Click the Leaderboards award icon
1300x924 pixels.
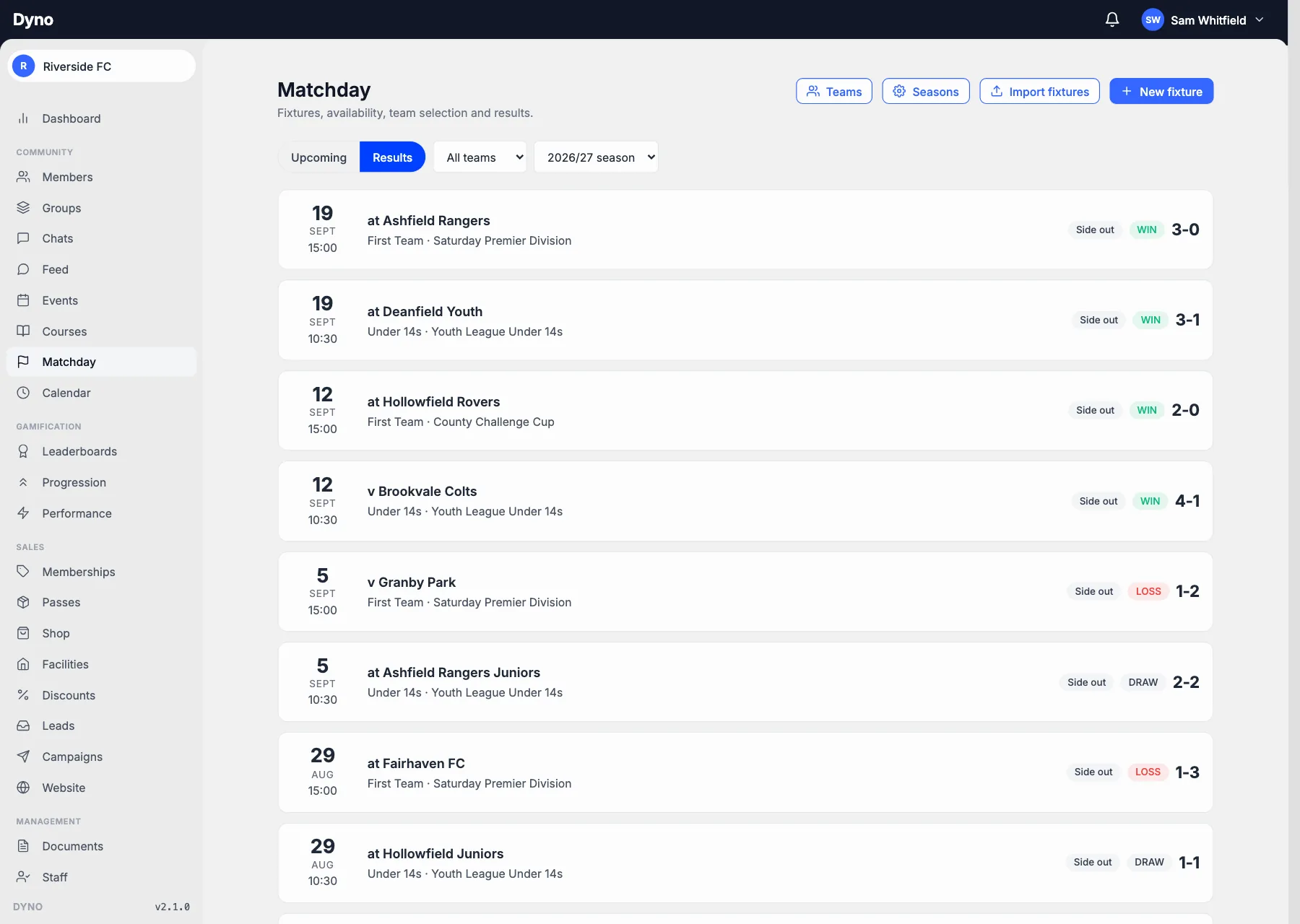coord(23,451)
